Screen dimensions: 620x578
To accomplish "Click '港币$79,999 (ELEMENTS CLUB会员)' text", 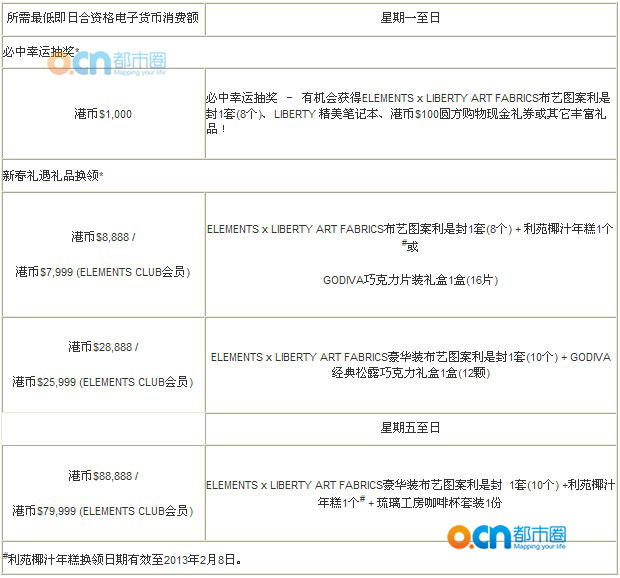I will [103, 511].
